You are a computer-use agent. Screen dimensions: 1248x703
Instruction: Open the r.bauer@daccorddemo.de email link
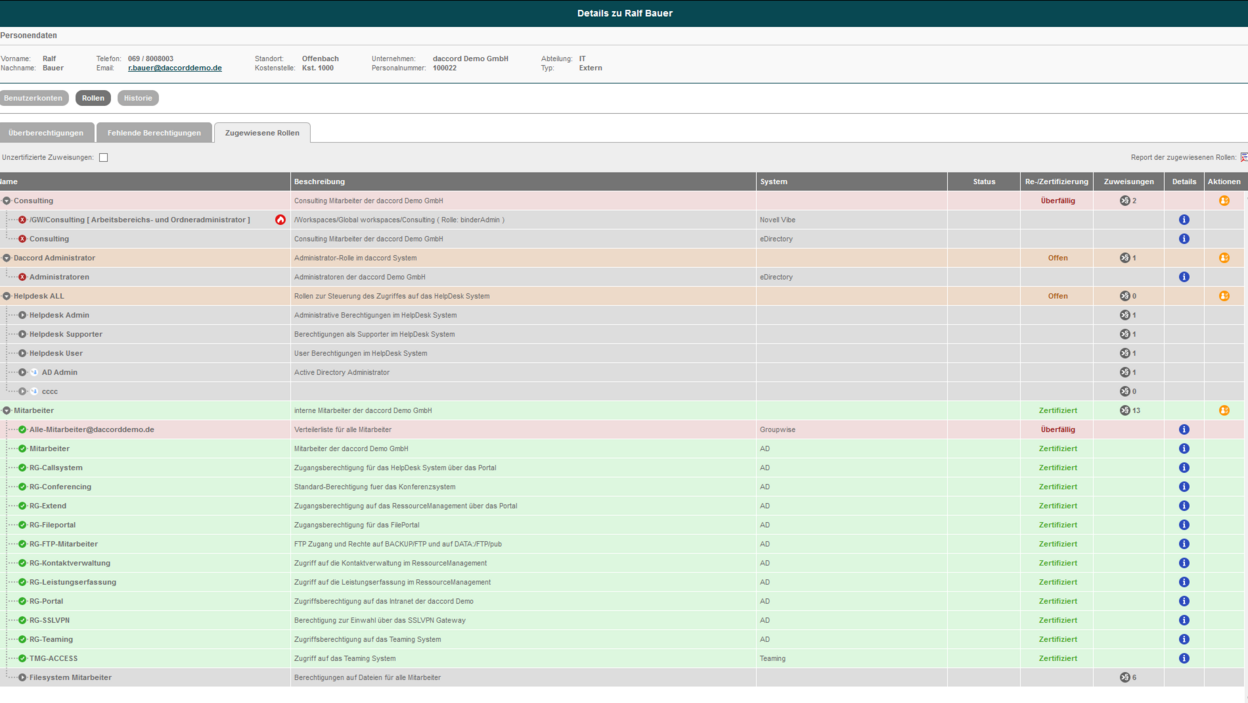[x=175, y=68]
